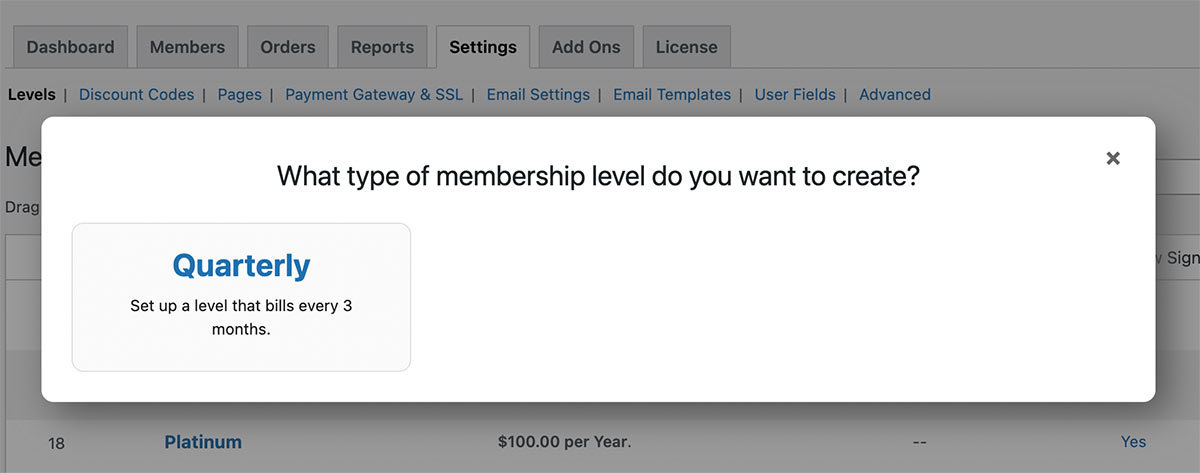
Task: Open the Platinum membership level
Action: (203, 442)
